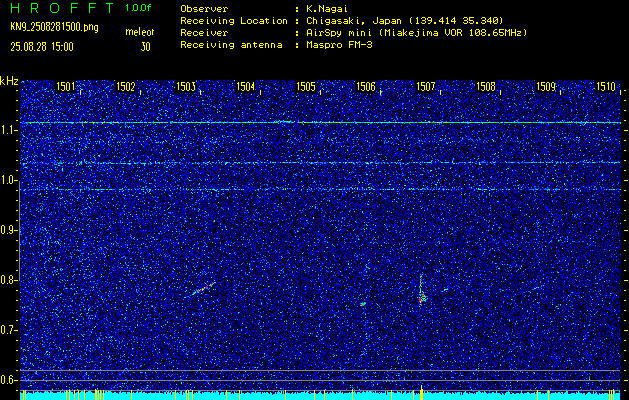
Task: Select the 1507 time marker
Action: pyautogui.click(x=426, y=87)
